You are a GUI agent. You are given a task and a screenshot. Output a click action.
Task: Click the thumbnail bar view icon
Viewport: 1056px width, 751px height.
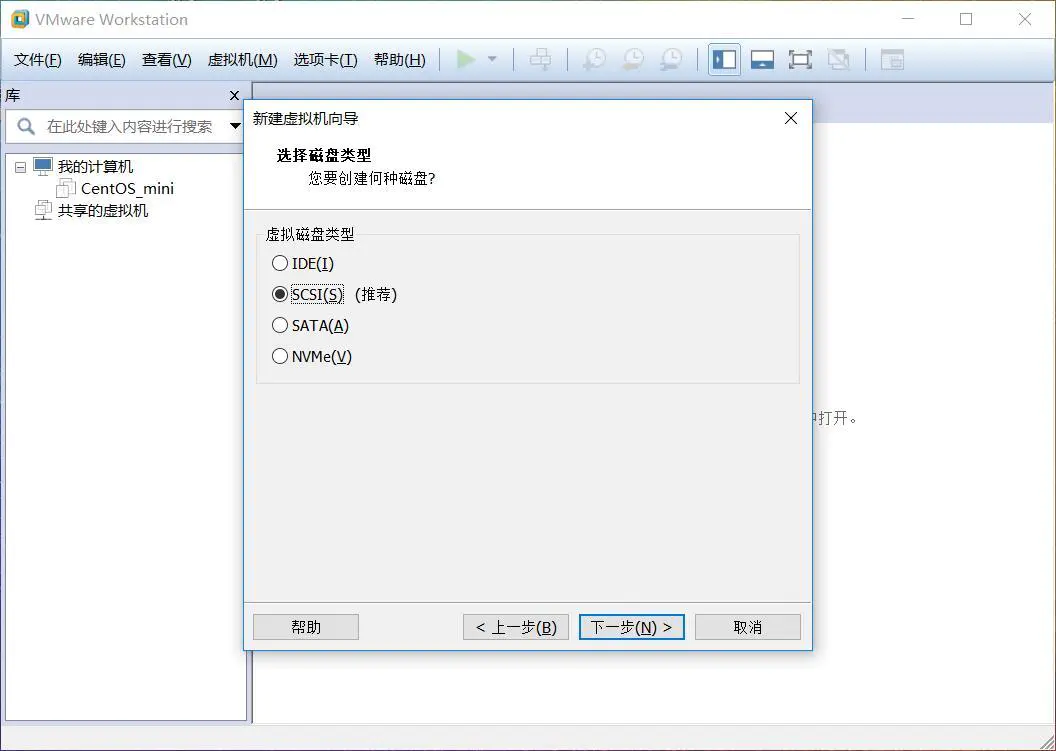coord(762,59)
